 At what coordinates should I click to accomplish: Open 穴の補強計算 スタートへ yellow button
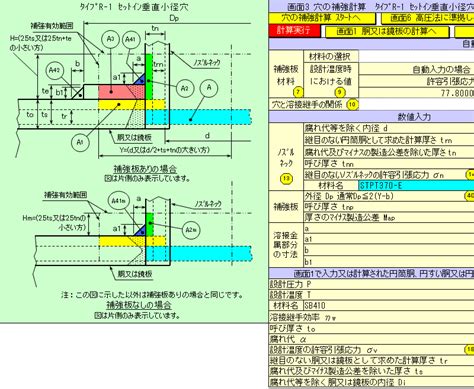point(322,17)
